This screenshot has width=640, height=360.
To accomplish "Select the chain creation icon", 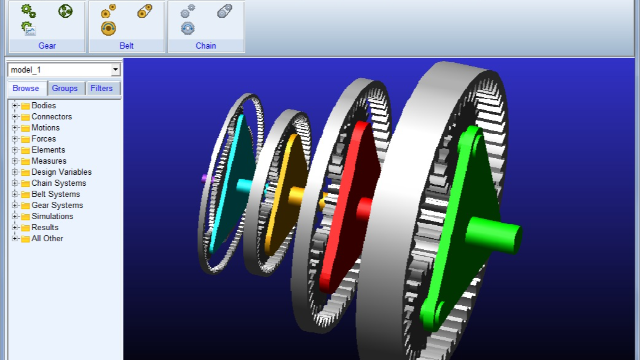I will [x=224, y=11].
